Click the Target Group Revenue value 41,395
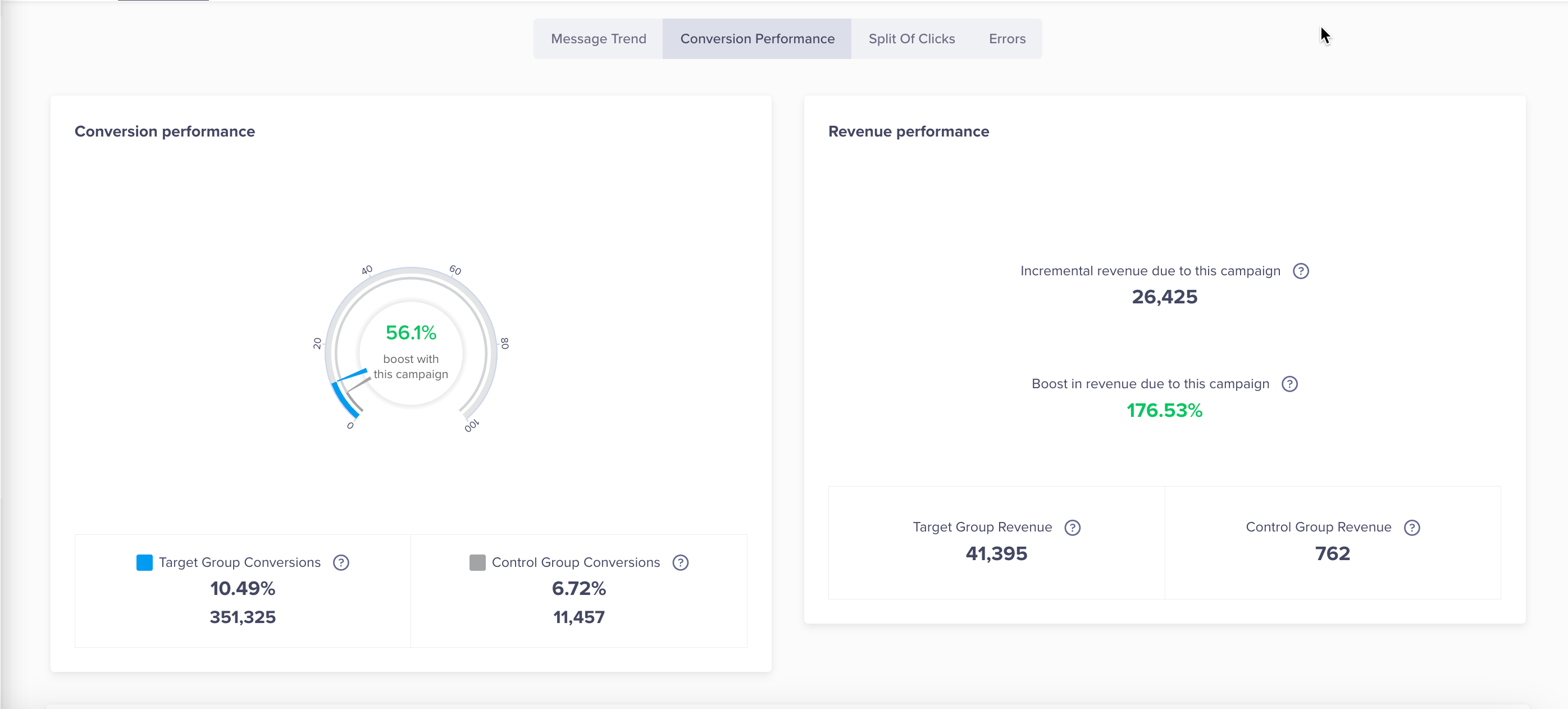This screenshot has width=1568, height=709. (996, 553)
